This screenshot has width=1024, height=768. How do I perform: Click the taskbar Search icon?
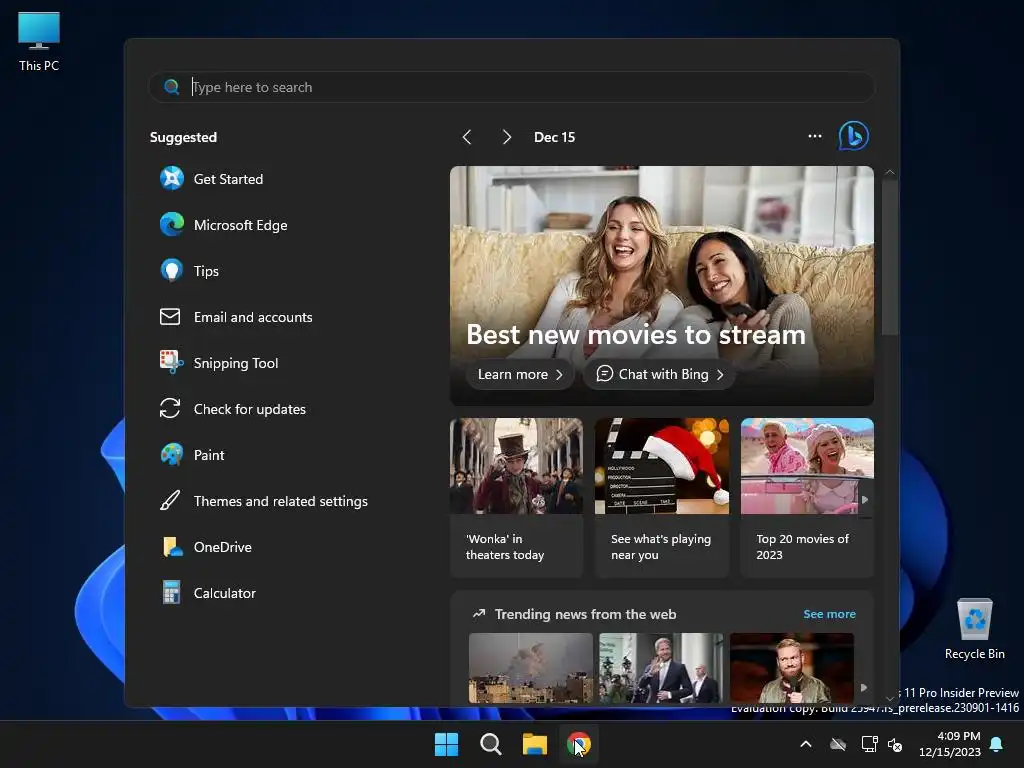(490, 744)
